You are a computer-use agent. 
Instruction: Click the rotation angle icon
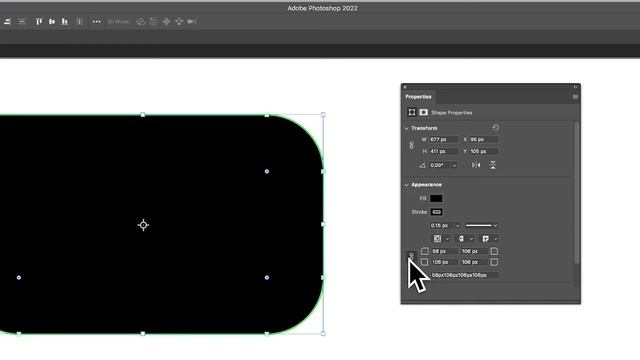[422, 165]
